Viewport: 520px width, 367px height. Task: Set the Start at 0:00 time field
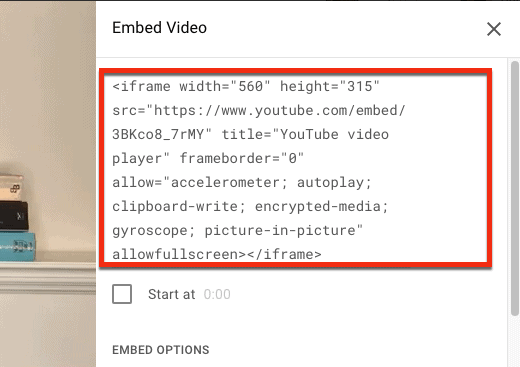click(x=217, y=294)
